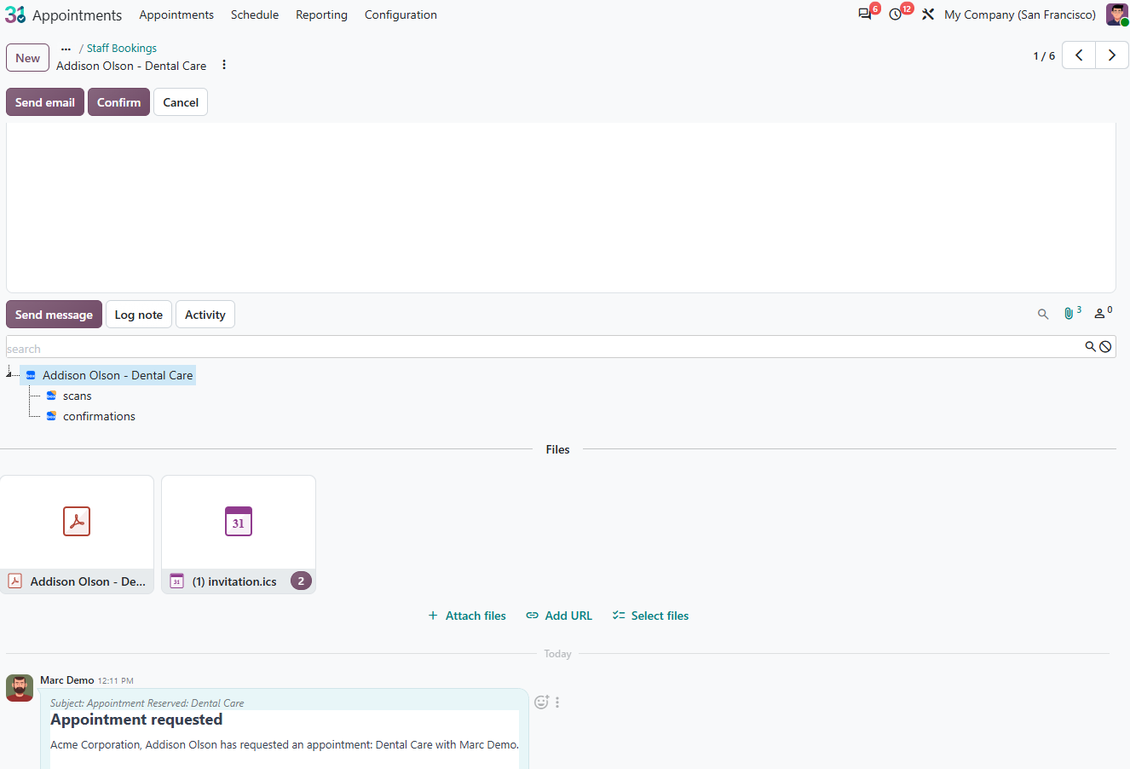Image resolution: width=1130 pixels, height=769 pixels.
Task: Open company switcher My Company (San Francisco)
Action: pos(1020,14)
